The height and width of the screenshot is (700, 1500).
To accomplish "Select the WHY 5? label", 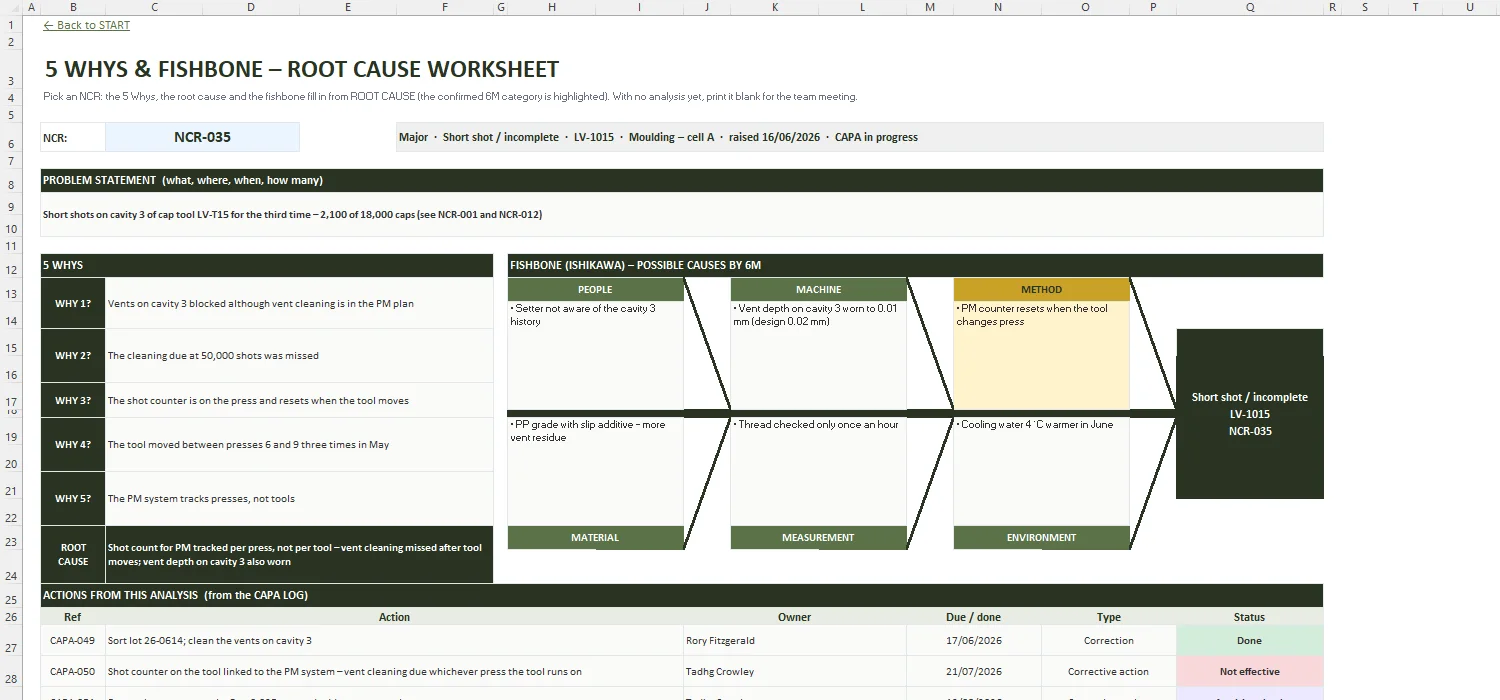I will tap(73, 498).
